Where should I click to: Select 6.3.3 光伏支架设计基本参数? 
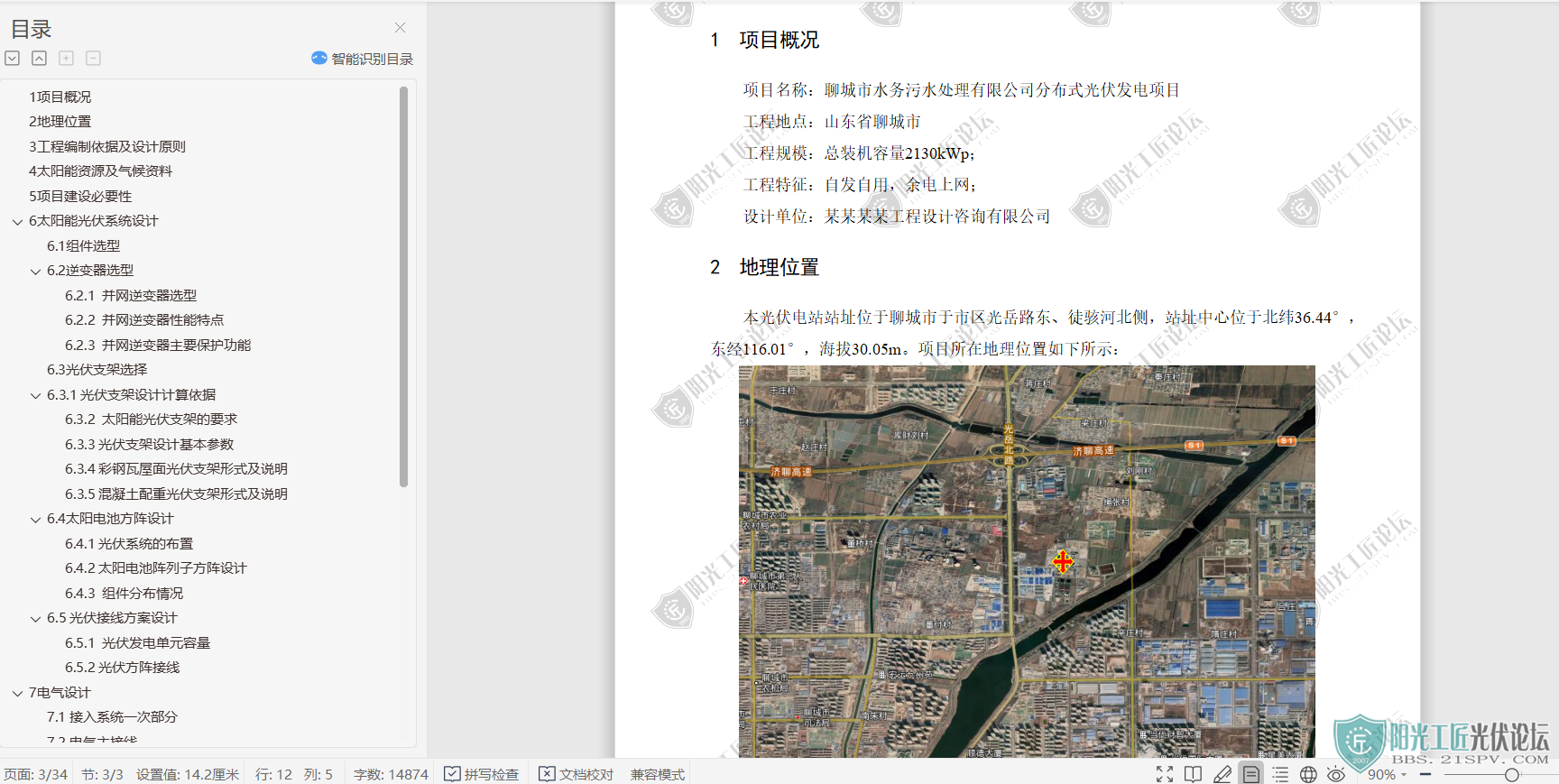(149, 444)
